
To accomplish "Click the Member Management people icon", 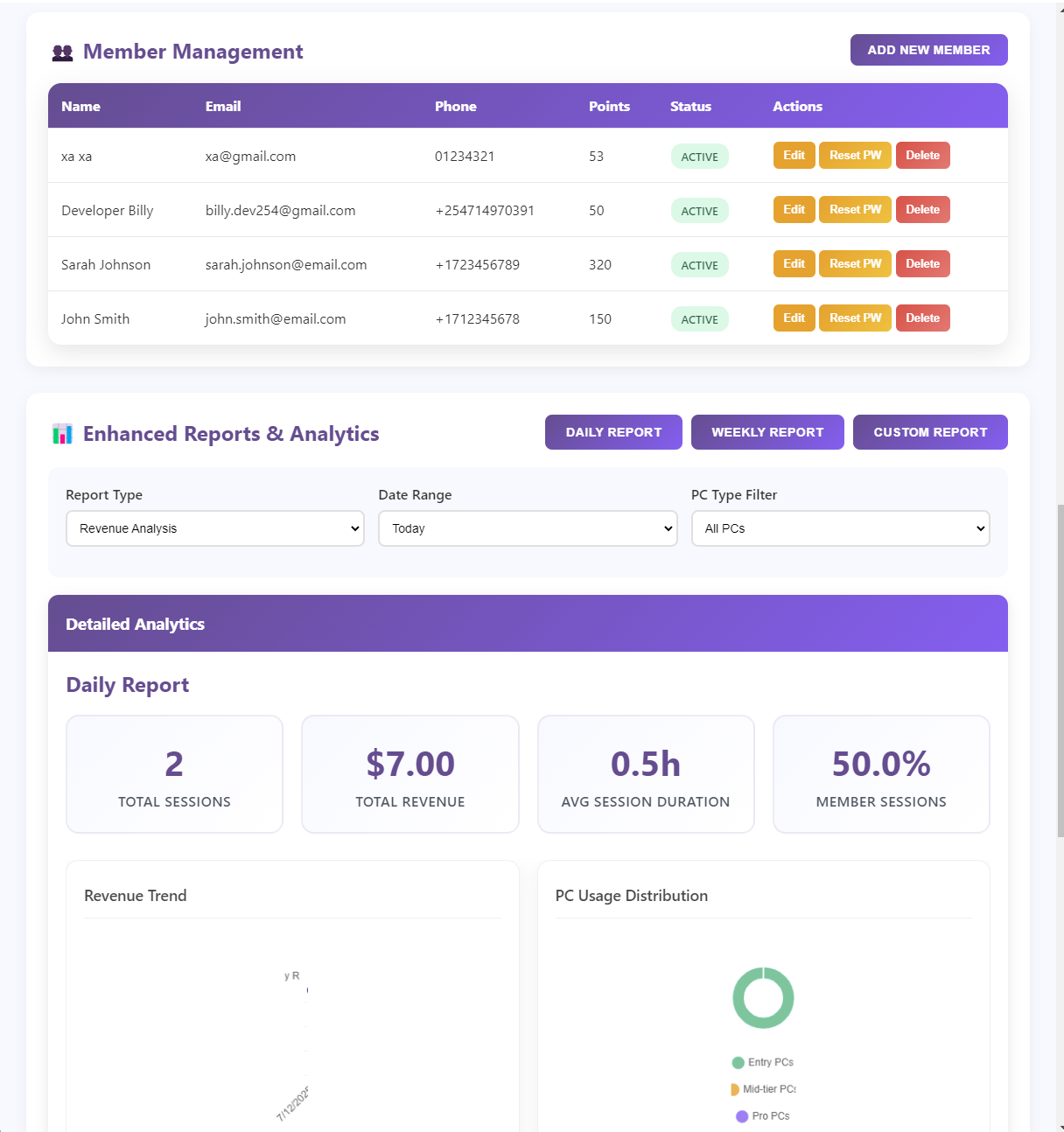I will click(62, 52).
